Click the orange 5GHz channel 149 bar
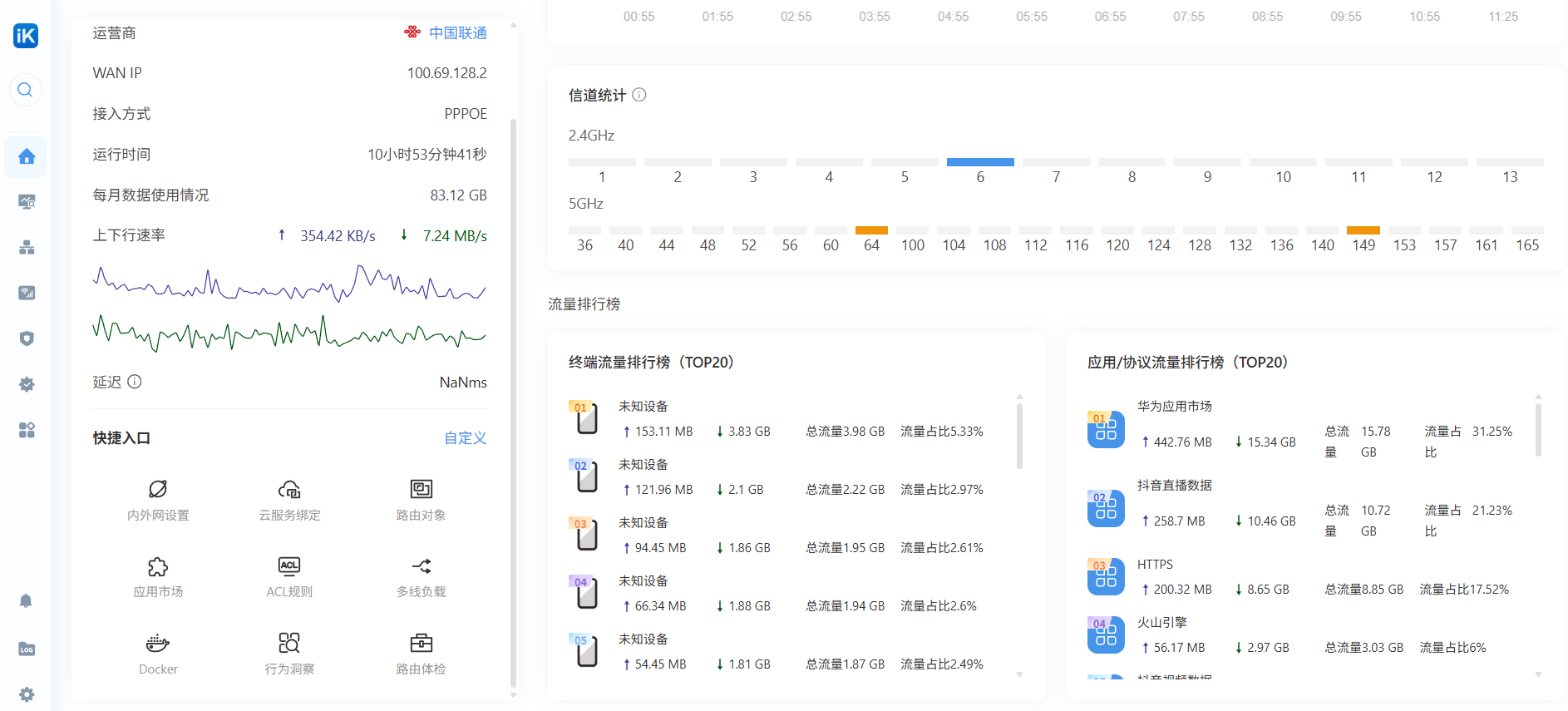The image size is (1568, 711). (1363, 230)
